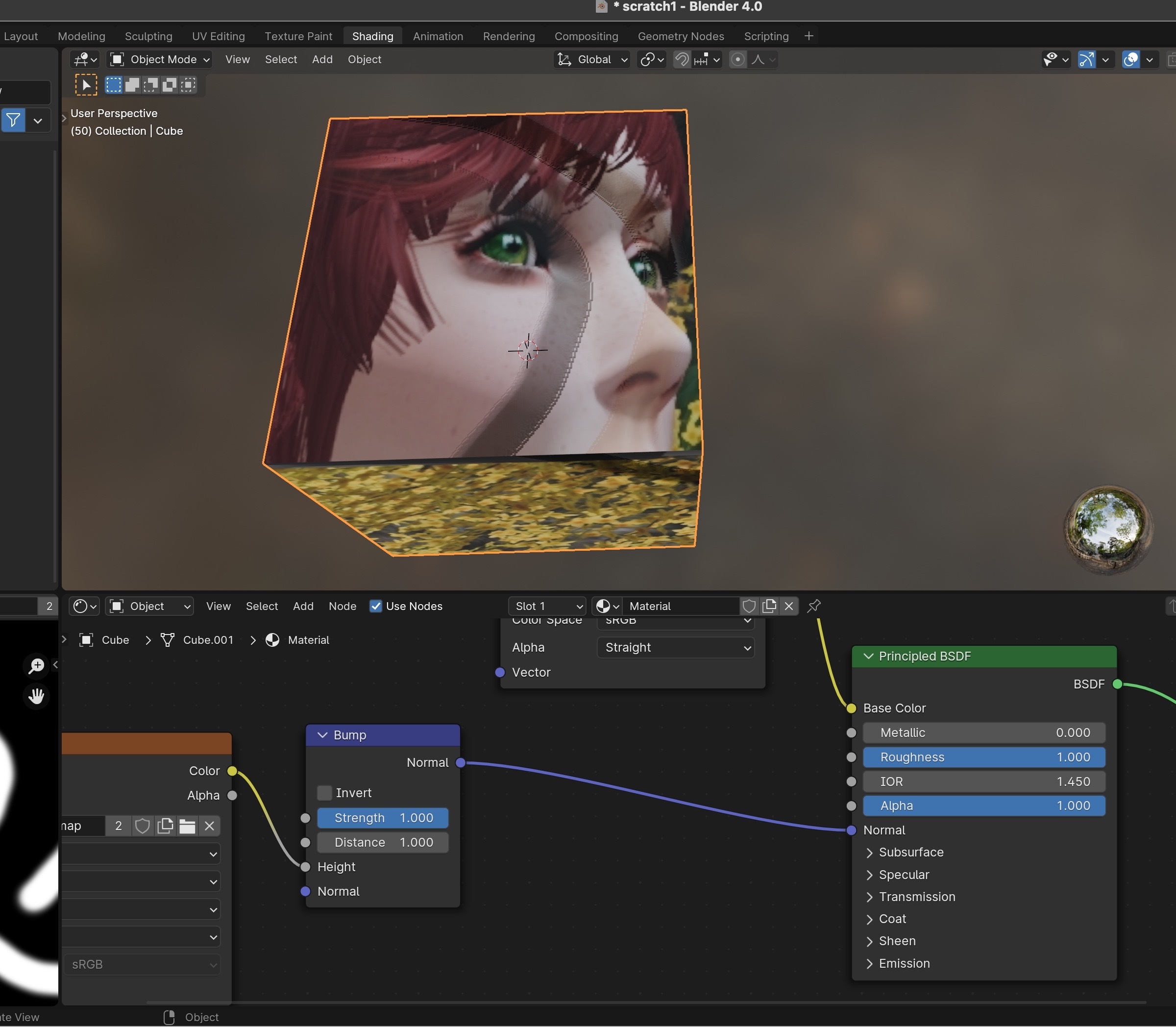1176x1027 pixels.
Task: Toggle the Invert checkbox on Bump node
Action: pos(324,793)
